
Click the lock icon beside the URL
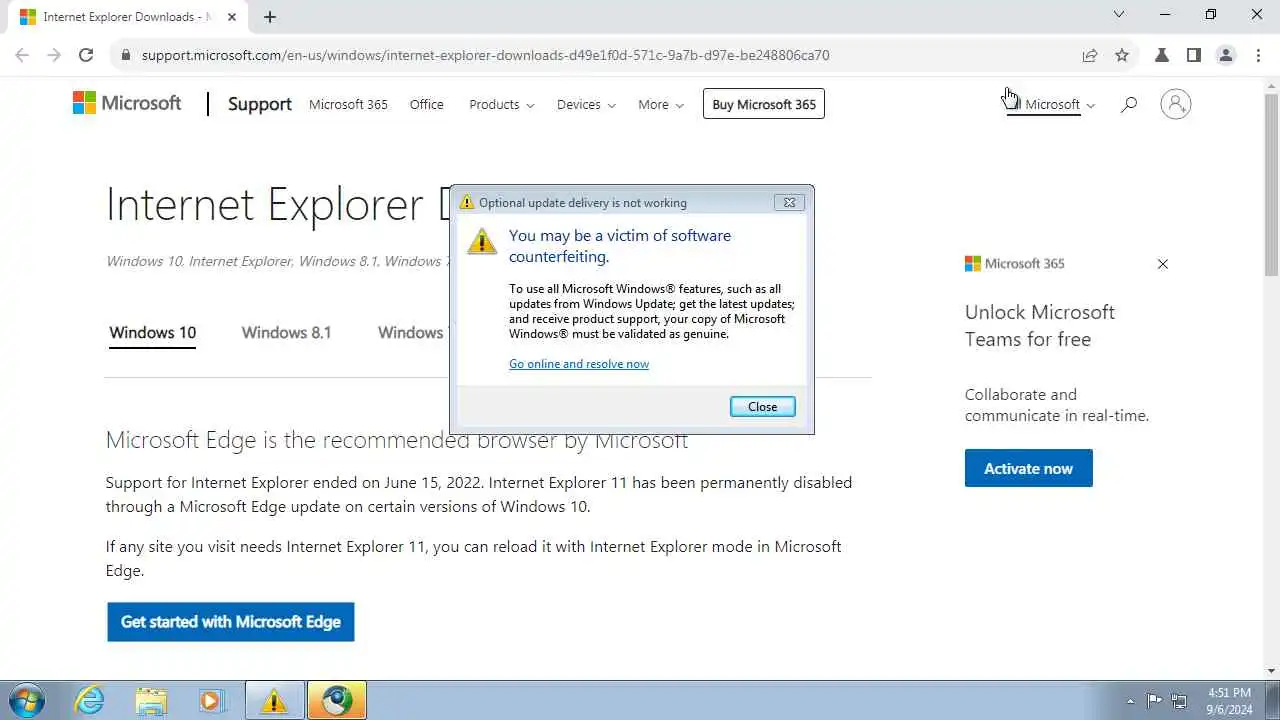pos(125,55)
